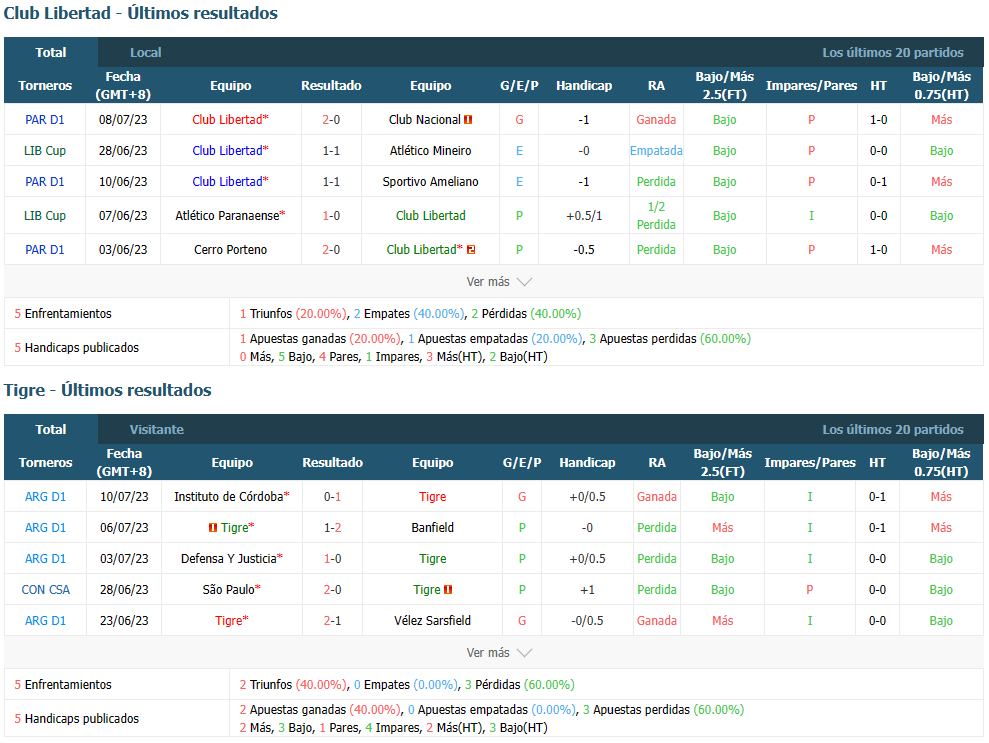
Task: Click Club Libertad team in Club Nacional row
Action: point(227,120)
